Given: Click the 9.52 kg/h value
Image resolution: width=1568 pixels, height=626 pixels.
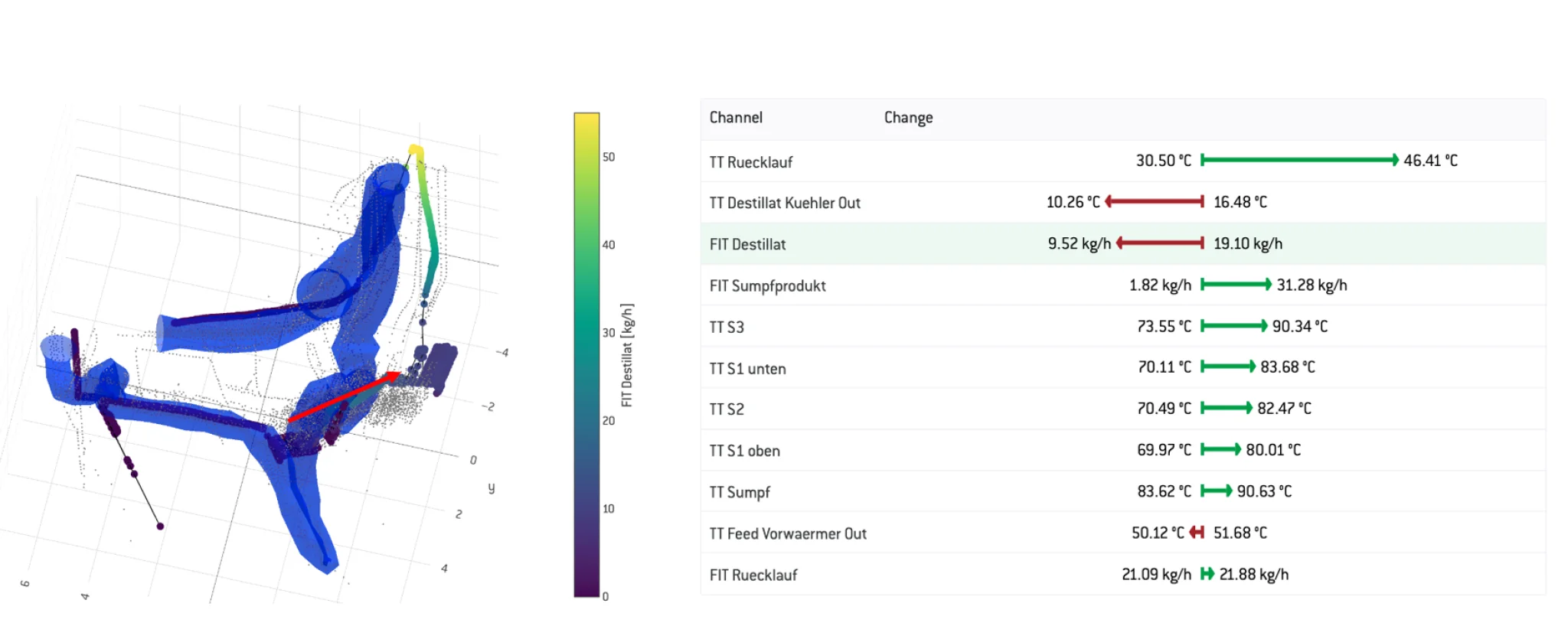Looking at the screenshot, I should [x=1080, y=243].
